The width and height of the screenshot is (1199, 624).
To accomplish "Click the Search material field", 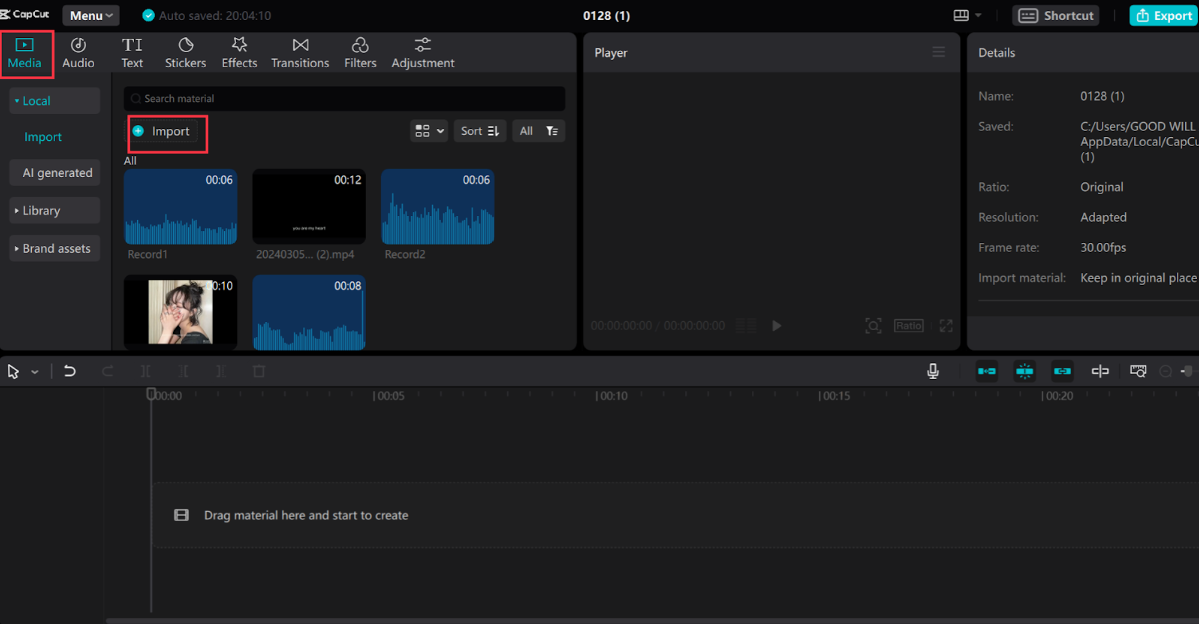I will (x=344, y=99).
